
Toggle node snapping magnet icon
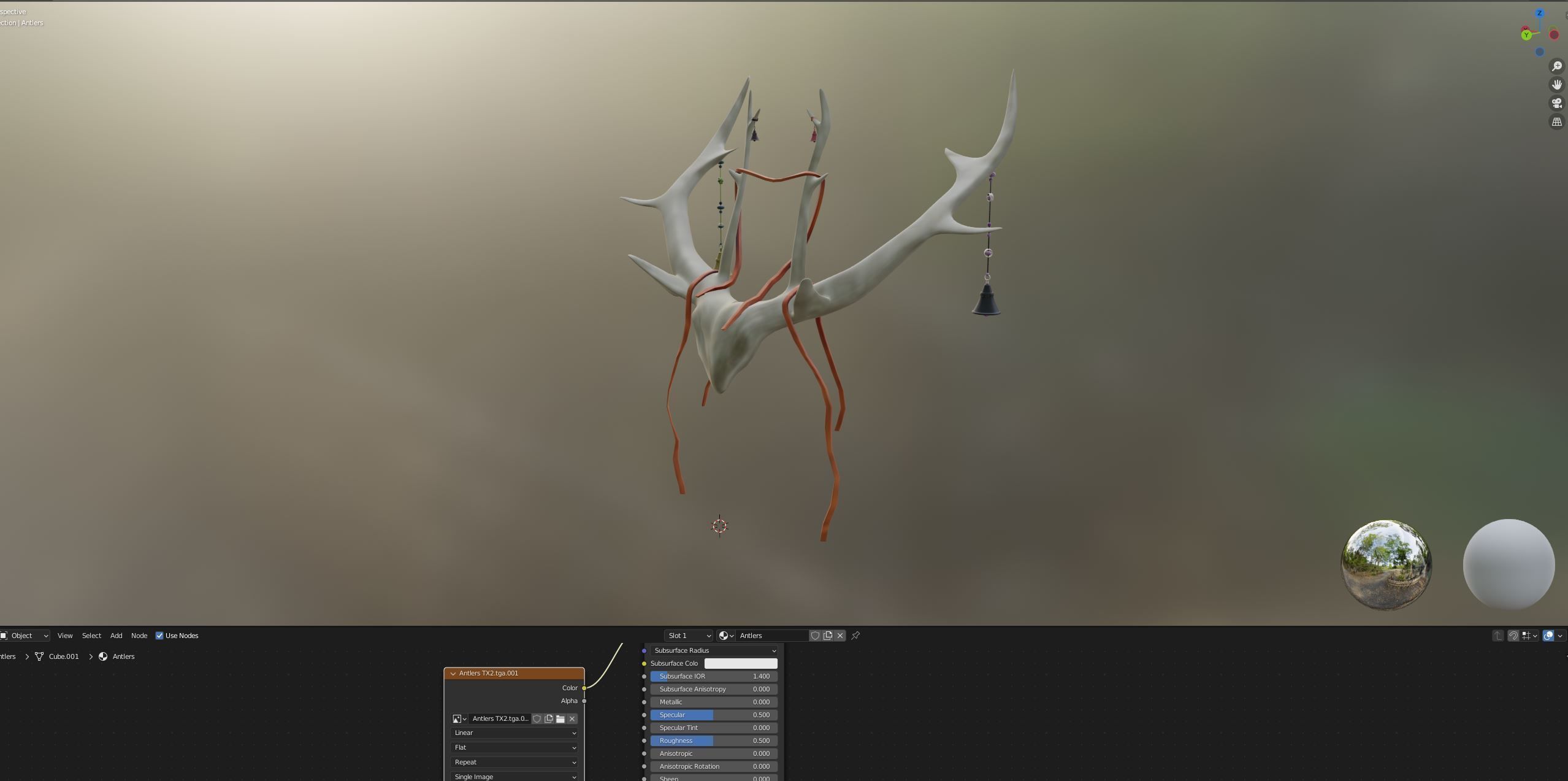click(1513, 636)
